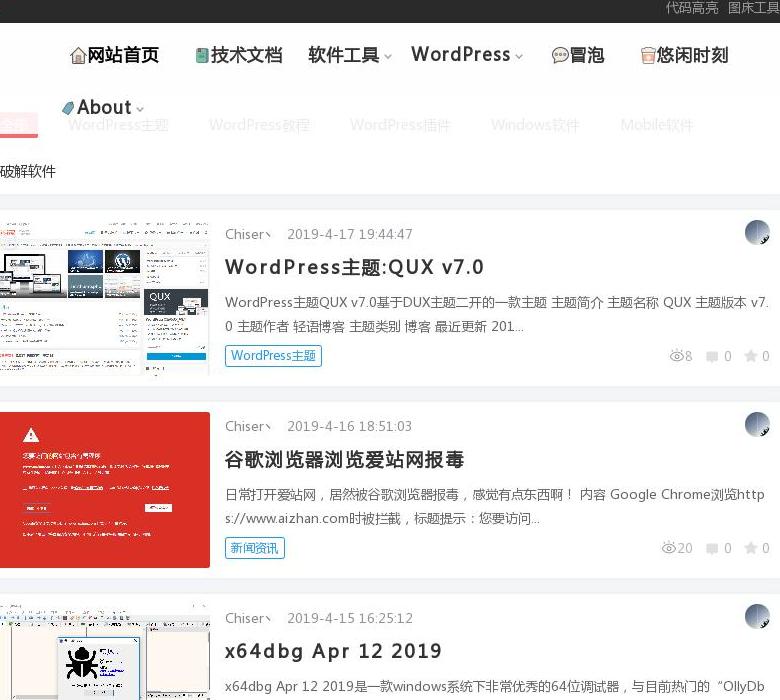Select the WordPress教程 category tab

[260, 124]
